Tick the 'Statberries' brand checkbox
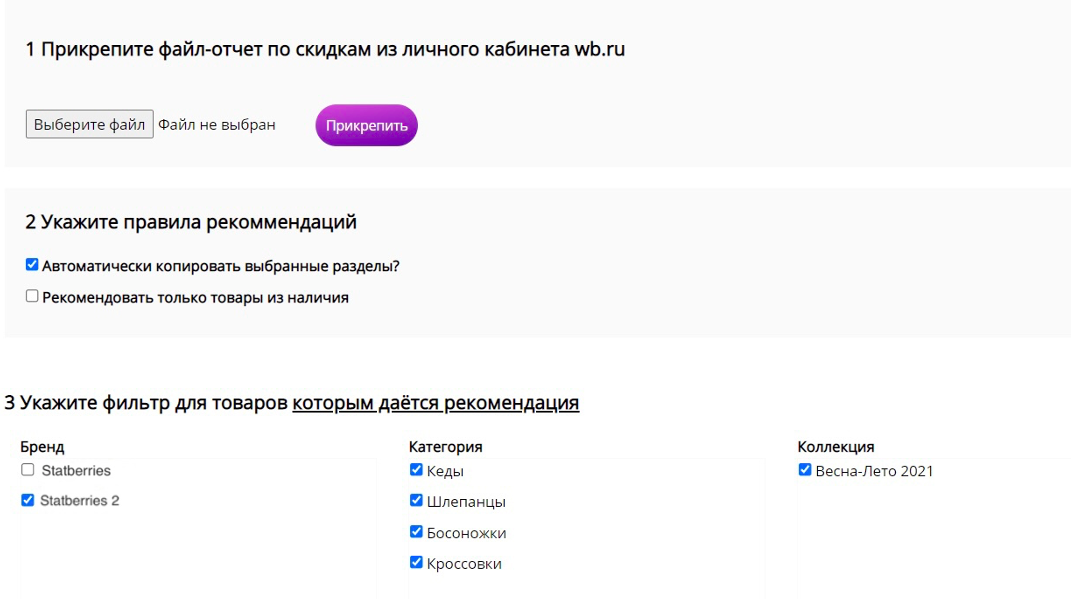This screenshot has width=1080, height=599. (28, 470)
